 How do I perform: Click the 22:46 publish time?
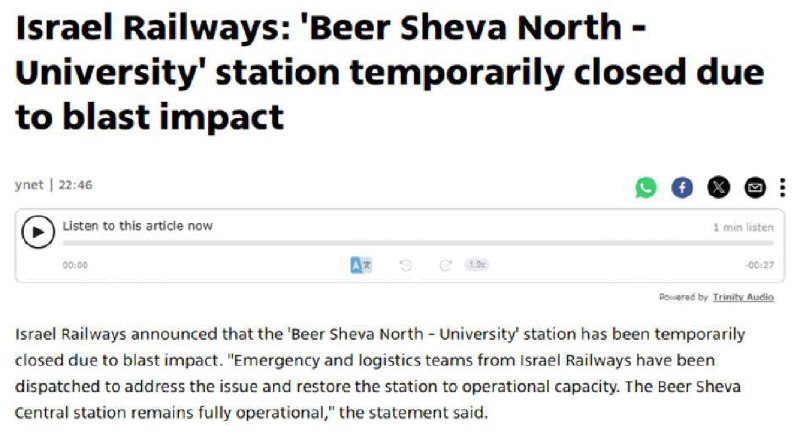tap(75, 185)
